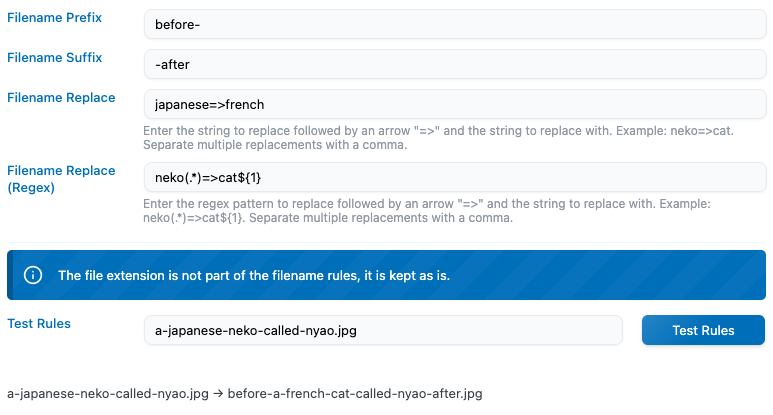Click the 'Filename Suffix' label
The image size is (773, 415).
54,58
